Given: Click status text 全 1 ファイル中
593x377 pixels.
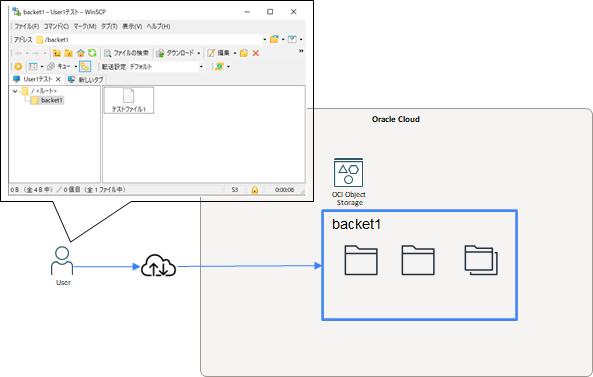Looking at the screenshot, I should pyautogui.click(x=105, y=190).
